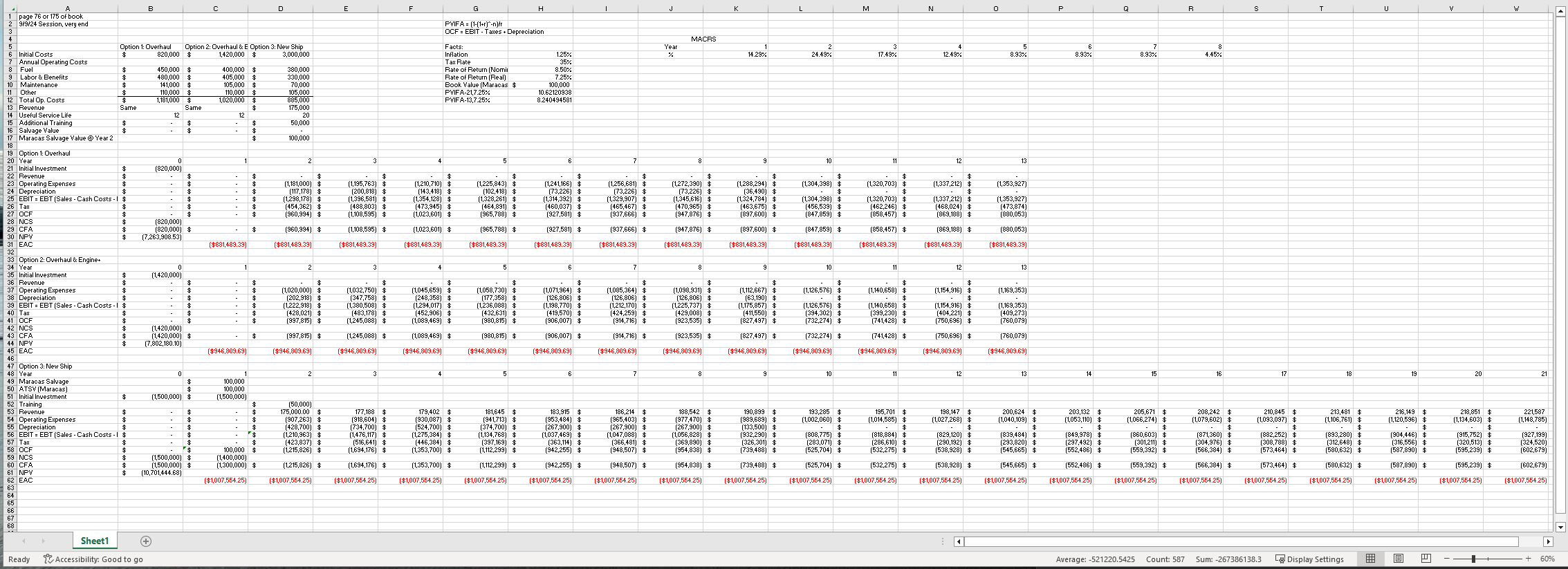Select the NPV value (7,802,180.10)

point(151,344)
